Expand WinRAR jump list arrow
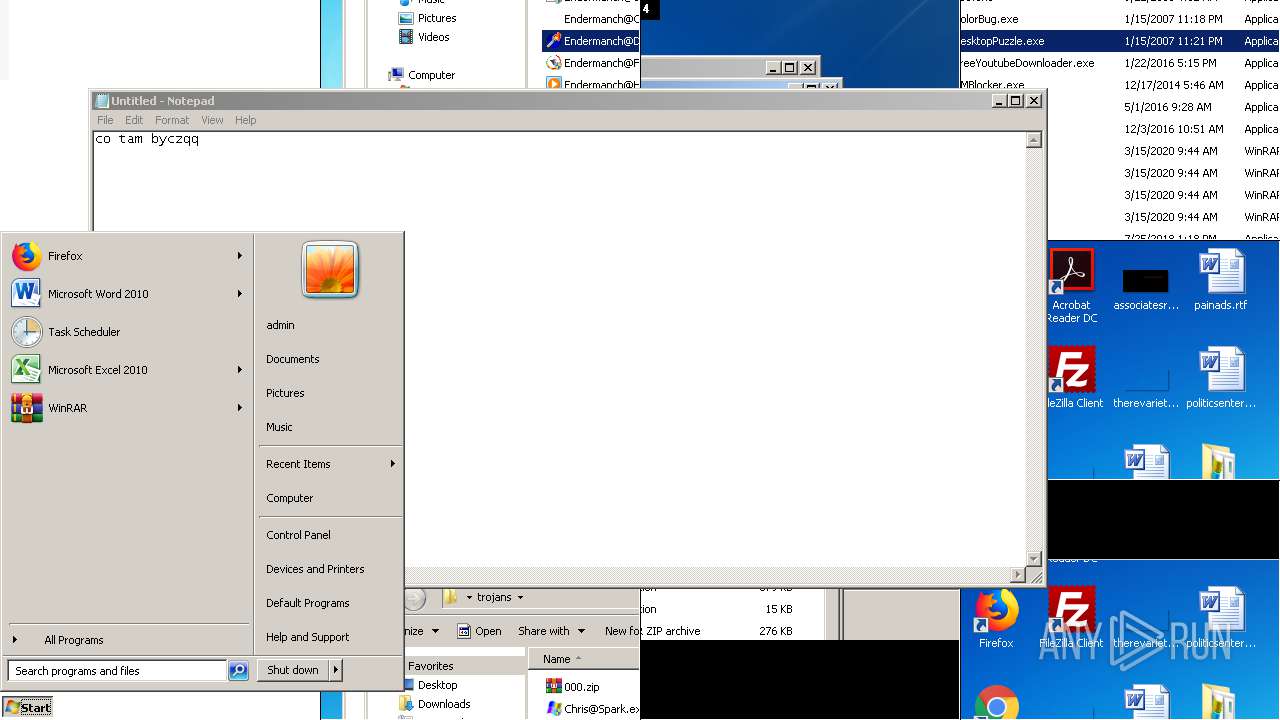The image size is (1280, 720). (240, 408)
